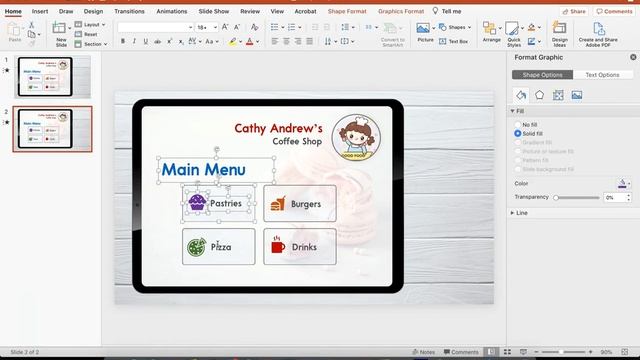
Task: Close the Format Graphic pane
Action: point(633,57)
